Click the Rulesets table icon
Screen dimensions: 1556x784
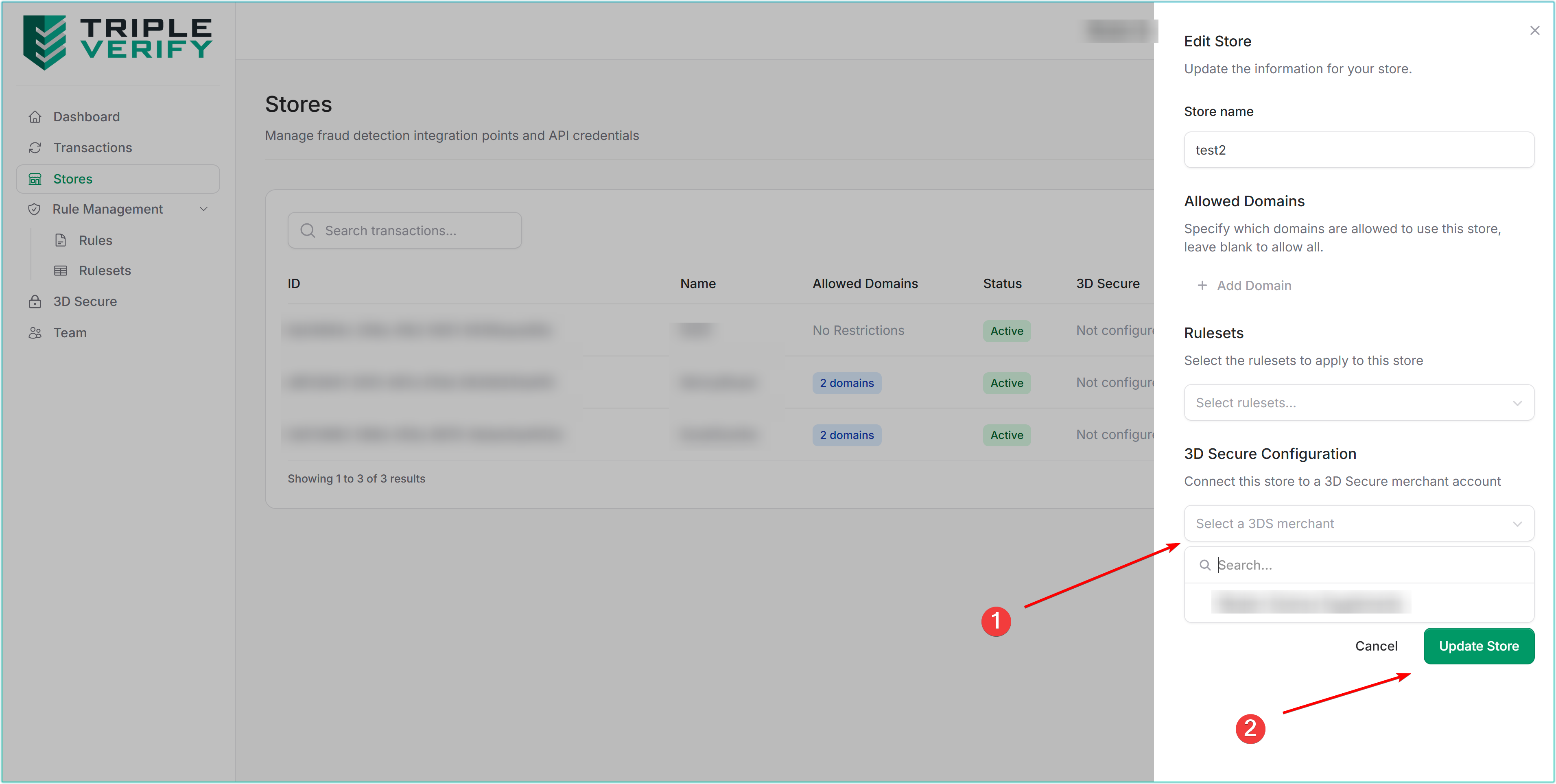[60, 271]
